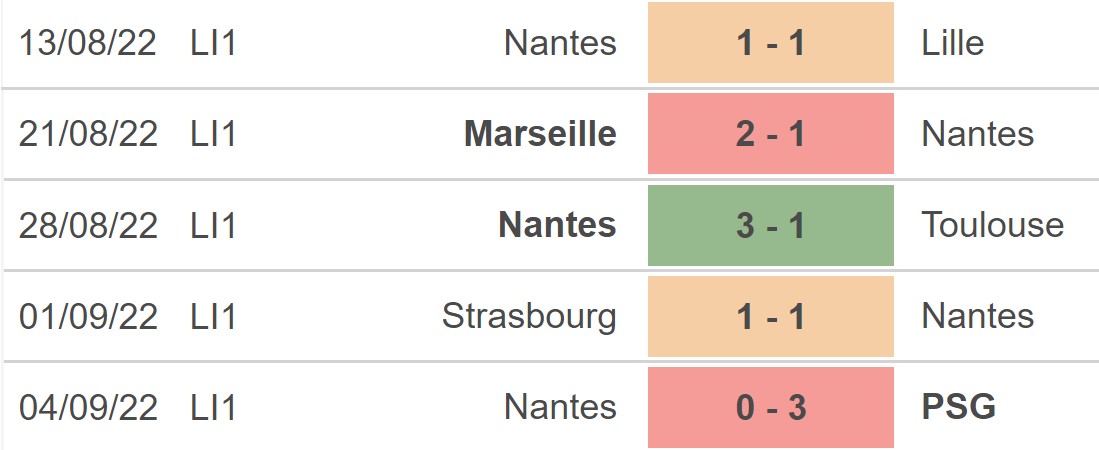This screenshot has height=450, width=1099.
Task: Click Nantes in the Marseille match row
Action: click(978, 134)
